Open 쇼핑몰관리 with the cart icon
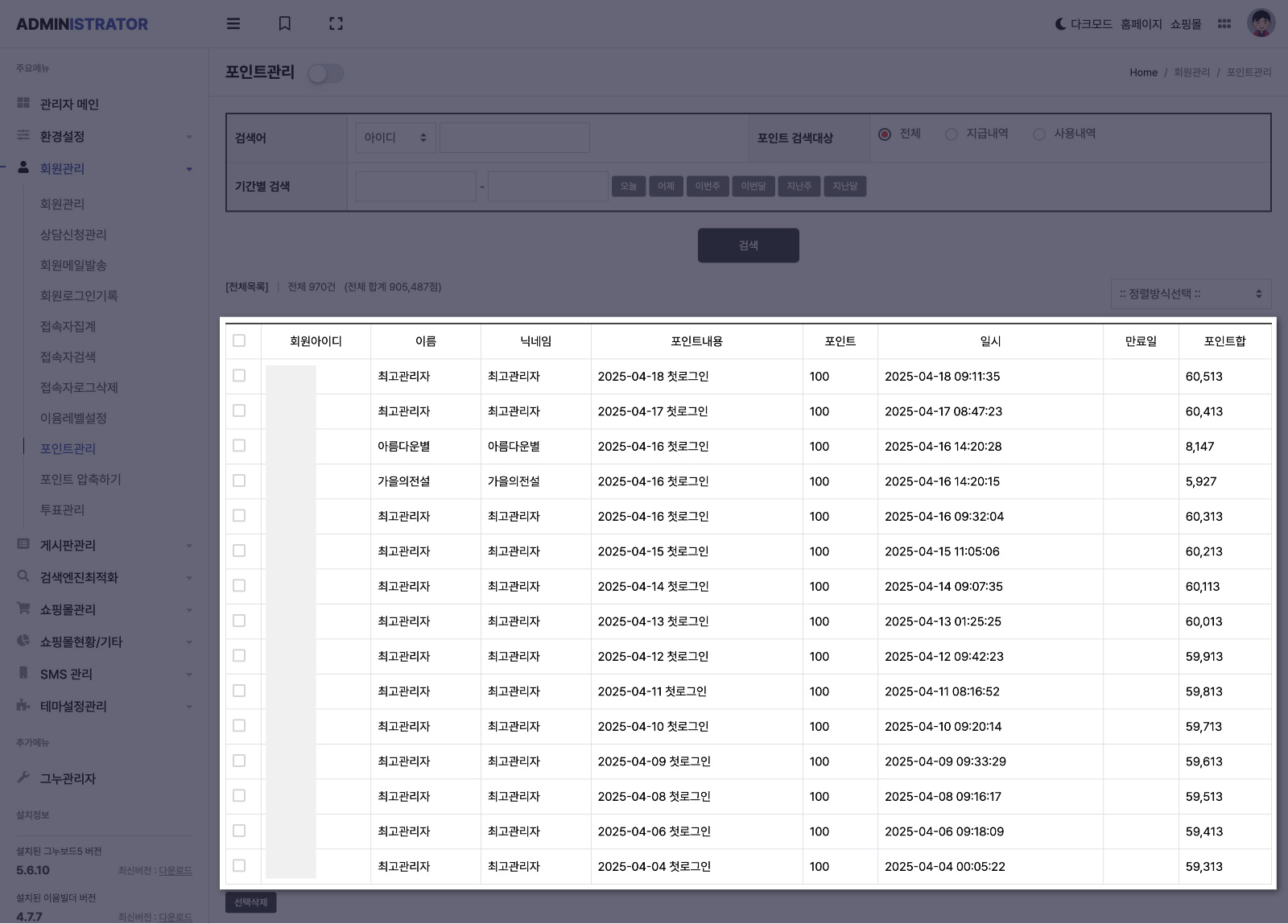 coord(23,608)
